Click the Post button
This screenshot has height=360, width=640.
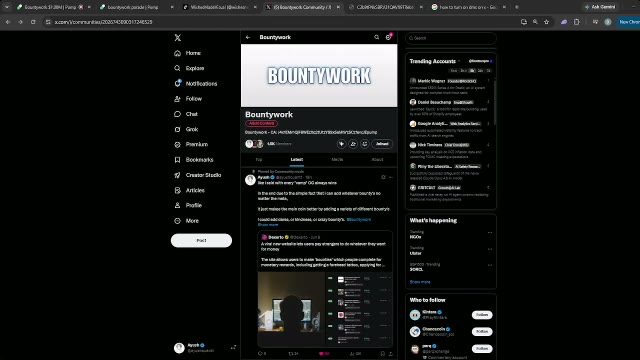201,240
